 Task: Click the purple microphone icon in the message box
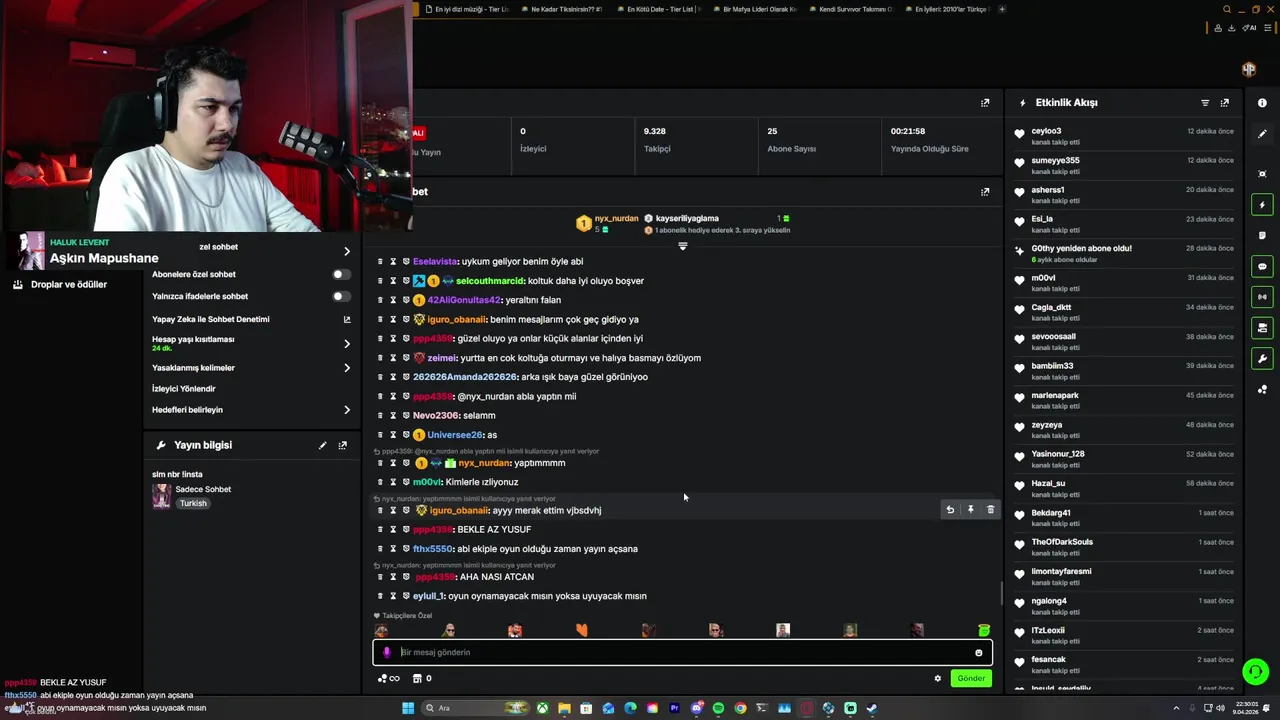click(x=387, y=653)
